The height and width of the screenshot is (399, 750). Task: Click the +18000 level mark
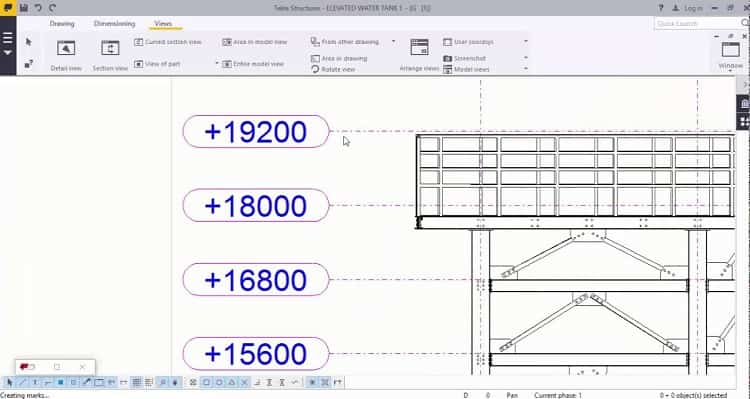256,206
